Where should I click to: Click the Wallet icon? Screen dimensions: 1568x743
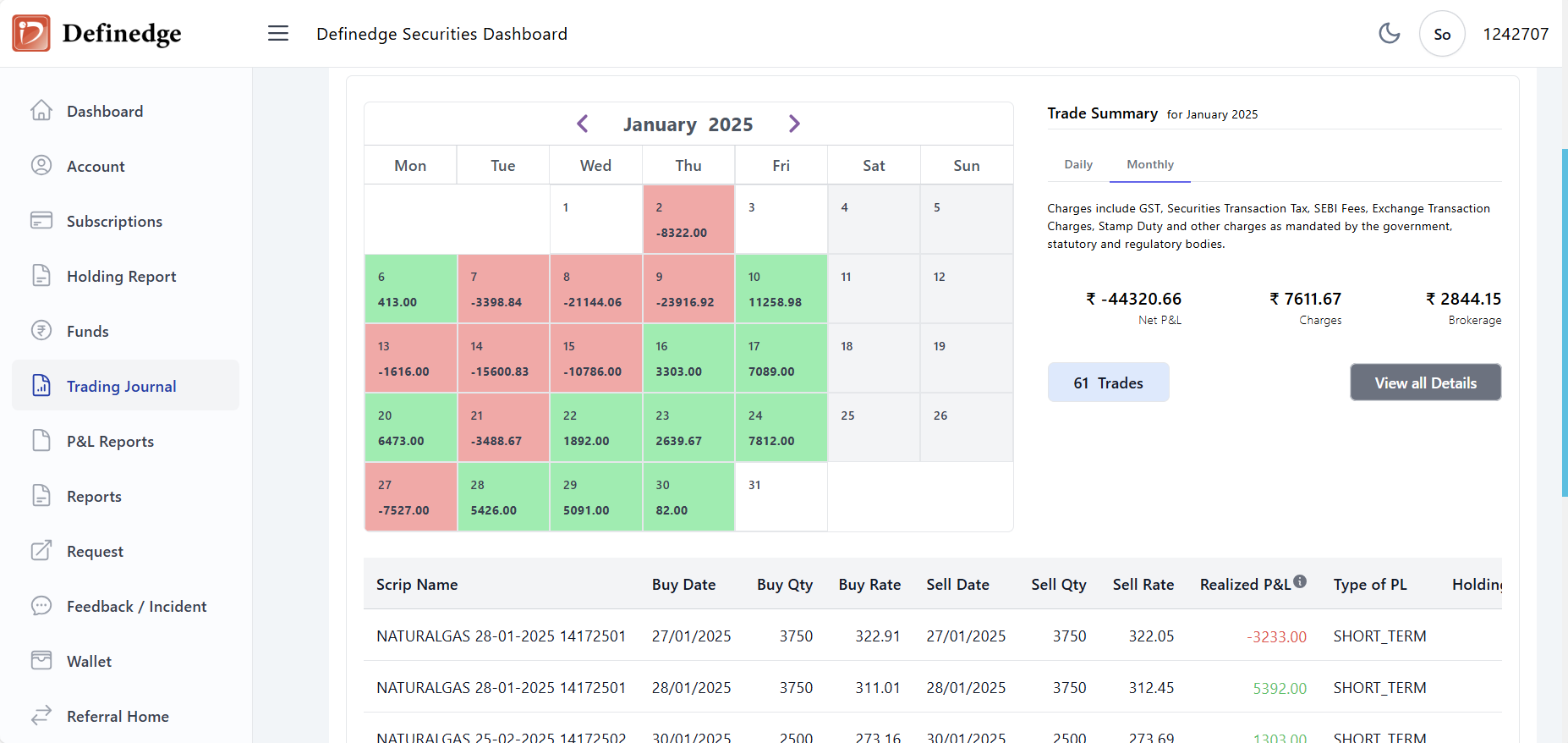pyautogui.click(x=41, y=661)
